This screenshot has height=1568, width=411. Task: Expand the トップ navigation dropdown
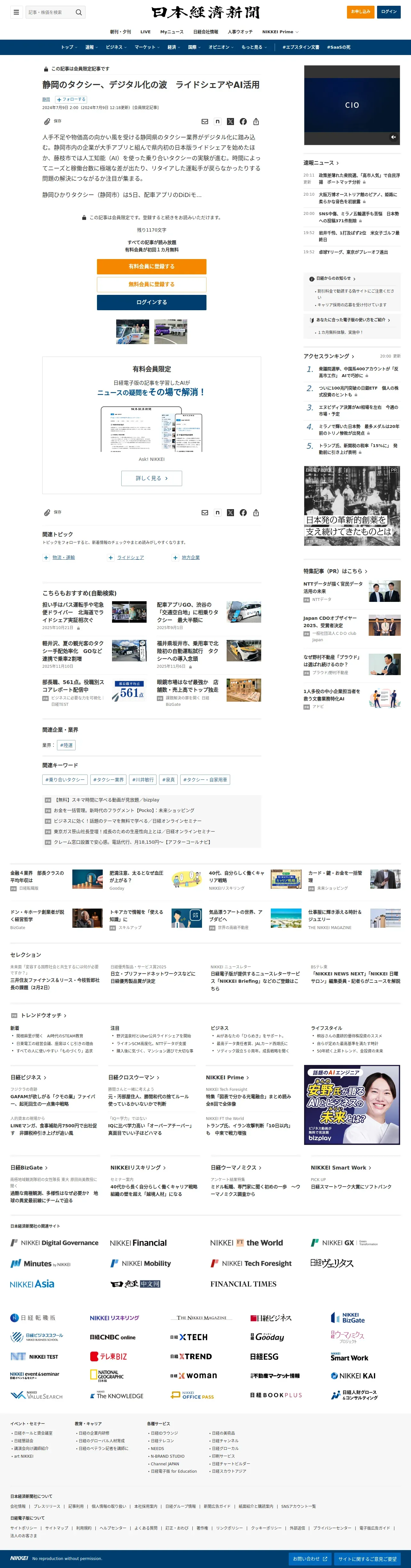[69, 47]
